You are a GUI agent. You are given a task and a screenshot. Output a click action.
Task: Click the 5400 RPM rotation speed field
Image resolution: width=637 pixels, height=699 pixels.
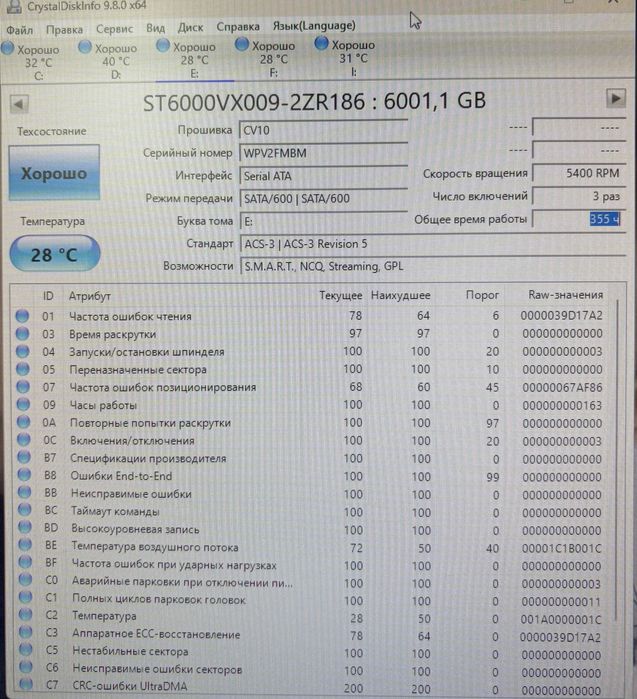tap(579, 173)
